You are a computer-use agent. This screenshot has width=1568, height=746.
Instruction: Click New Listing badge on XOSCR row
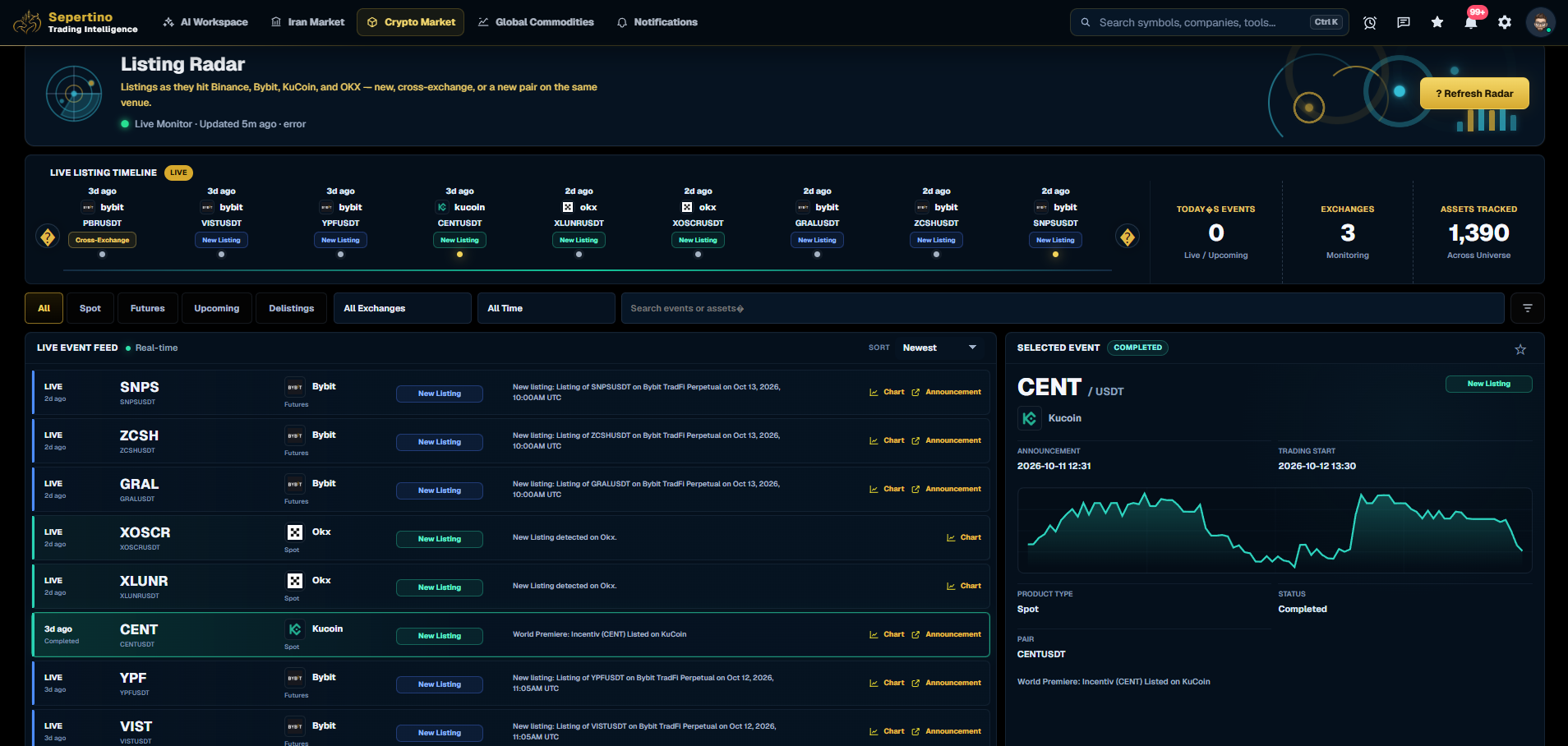[440, 539]
